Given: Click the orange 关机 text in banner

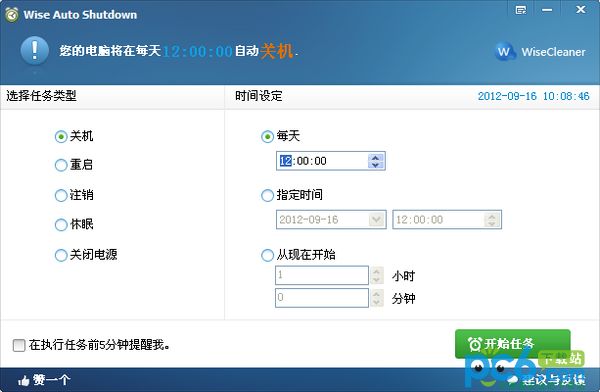Looking at the screenshot, I should coord(277,51).
